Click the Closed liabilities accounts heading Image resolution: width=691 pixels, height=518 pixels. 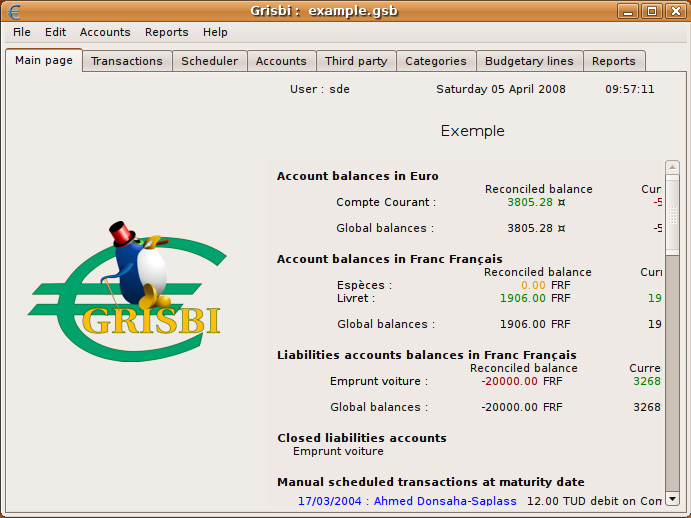pos(362,438)
